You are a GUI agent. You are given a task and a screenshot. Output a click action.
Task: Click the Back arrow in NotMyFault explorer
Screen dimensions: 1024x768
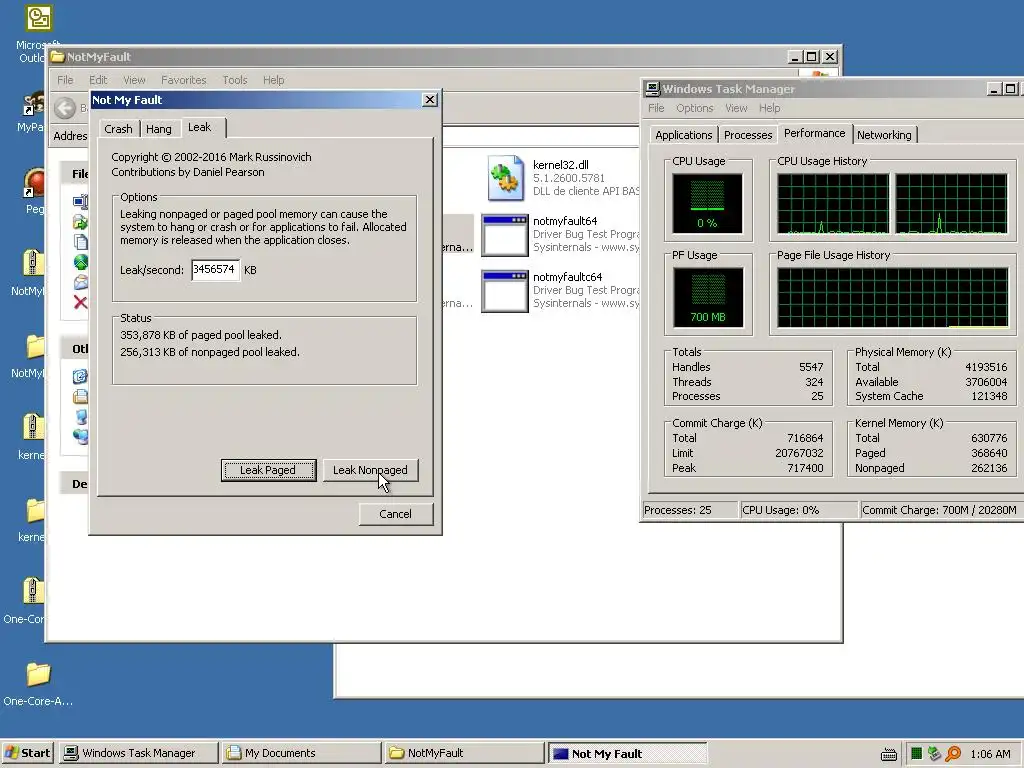click(x=65, y=108)
